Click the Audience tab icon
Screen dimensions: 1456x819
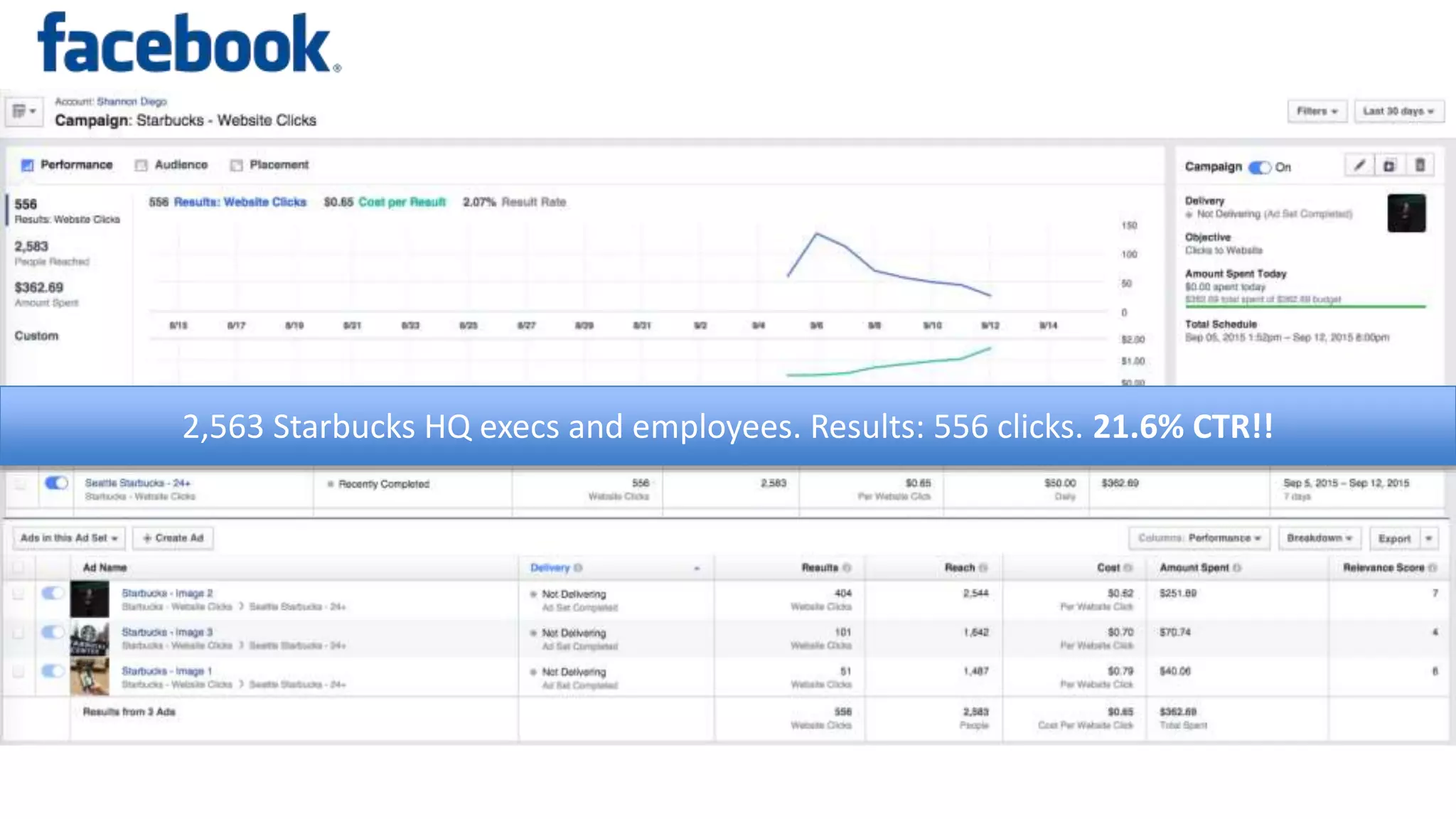click(x=141, y=165)
